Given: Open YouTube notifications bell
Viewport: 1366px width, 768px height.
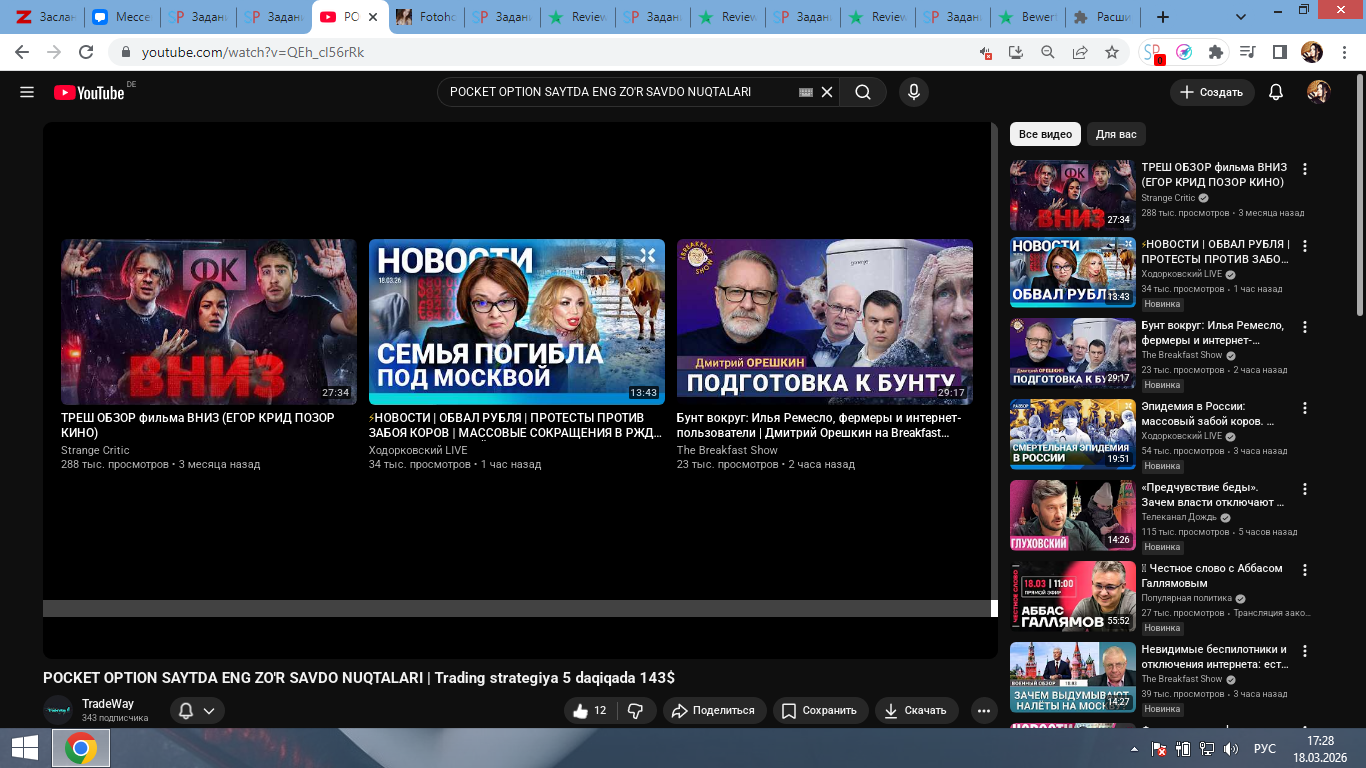Looking at the screenshot, I should tap(1275, 92).
